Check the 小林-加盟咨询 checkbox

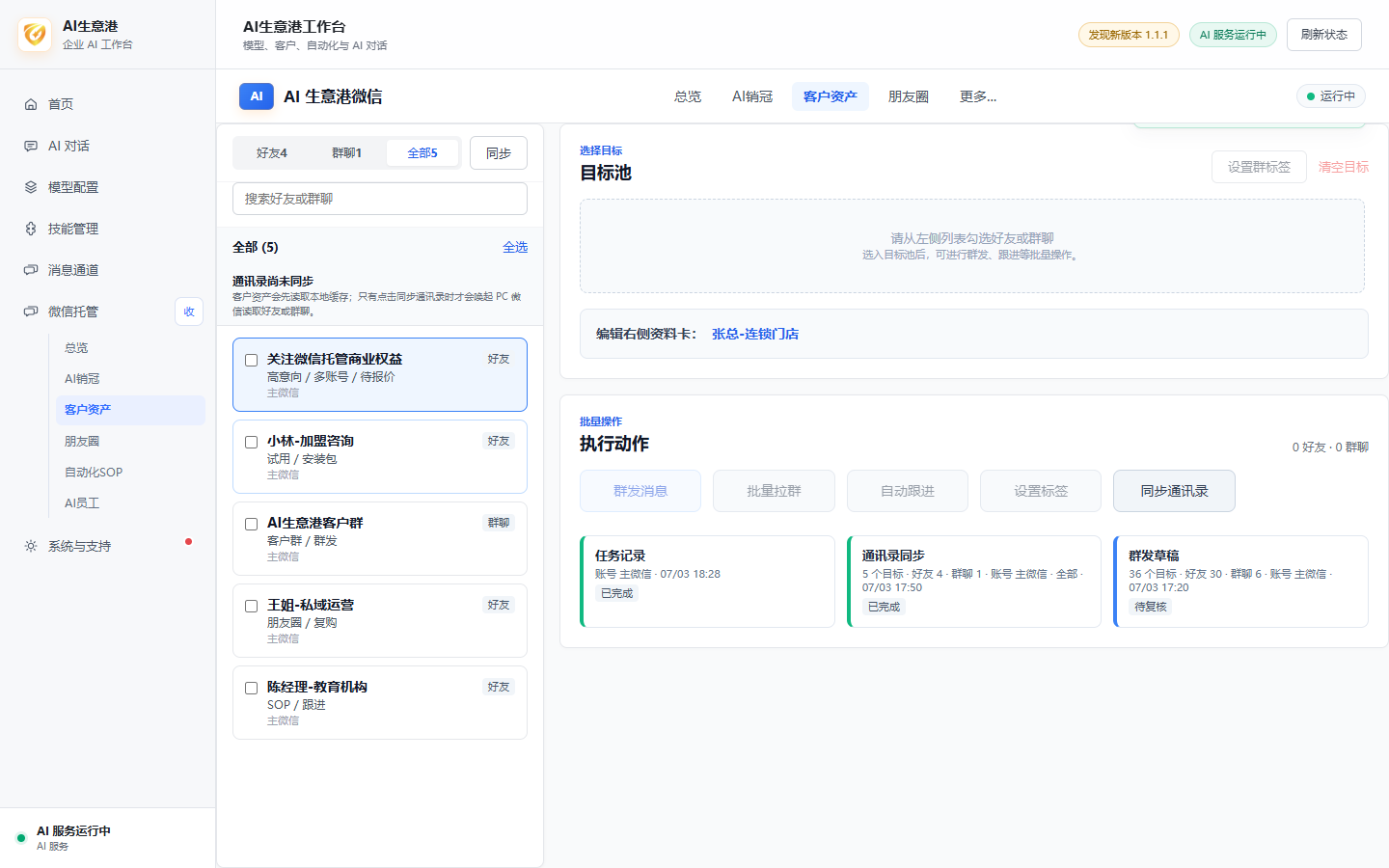click(251, 442)
